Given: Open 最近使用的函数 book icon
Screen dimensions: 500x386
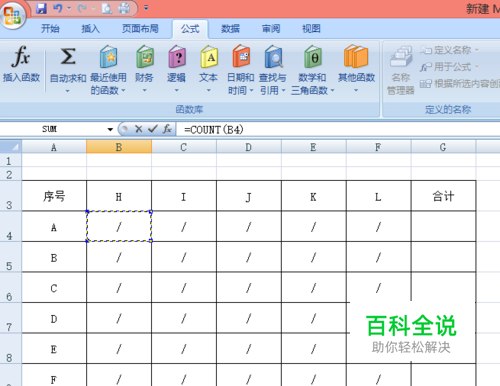Looking at the screenshot, I should pos(109,57).
